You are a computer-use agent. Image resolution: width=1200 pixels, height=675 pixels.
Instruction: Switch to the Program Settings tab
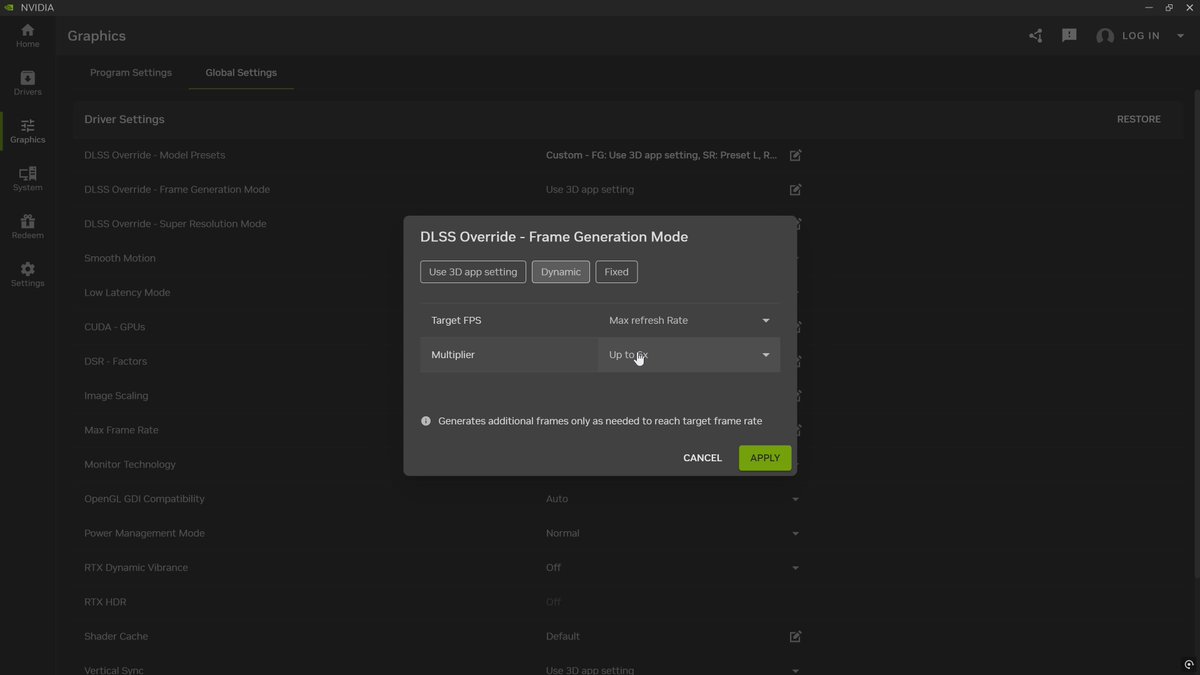click(x=131, y=72)
